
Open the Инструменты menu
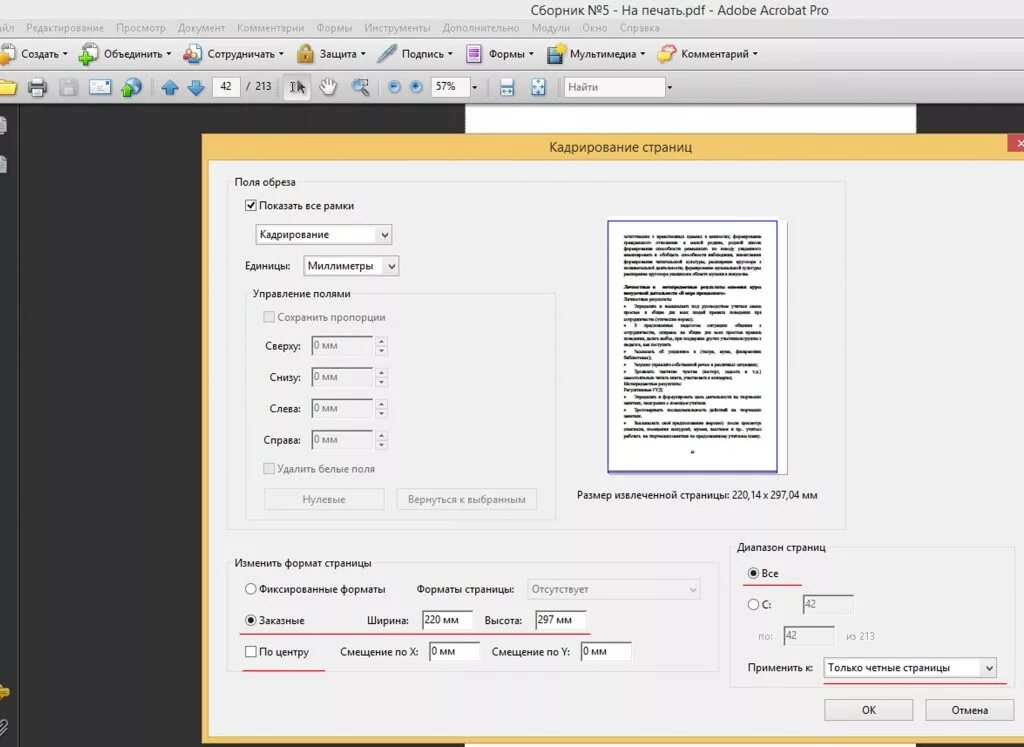[x=397, y=28]
